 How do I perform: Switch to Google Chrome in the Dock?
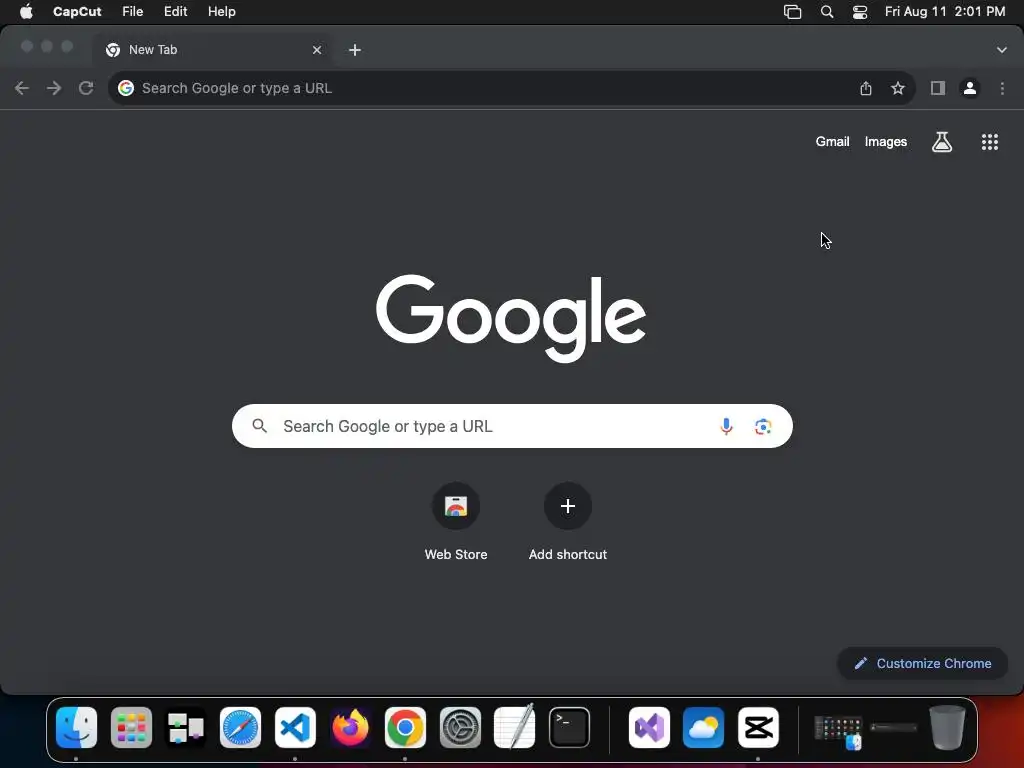[405, 728]
